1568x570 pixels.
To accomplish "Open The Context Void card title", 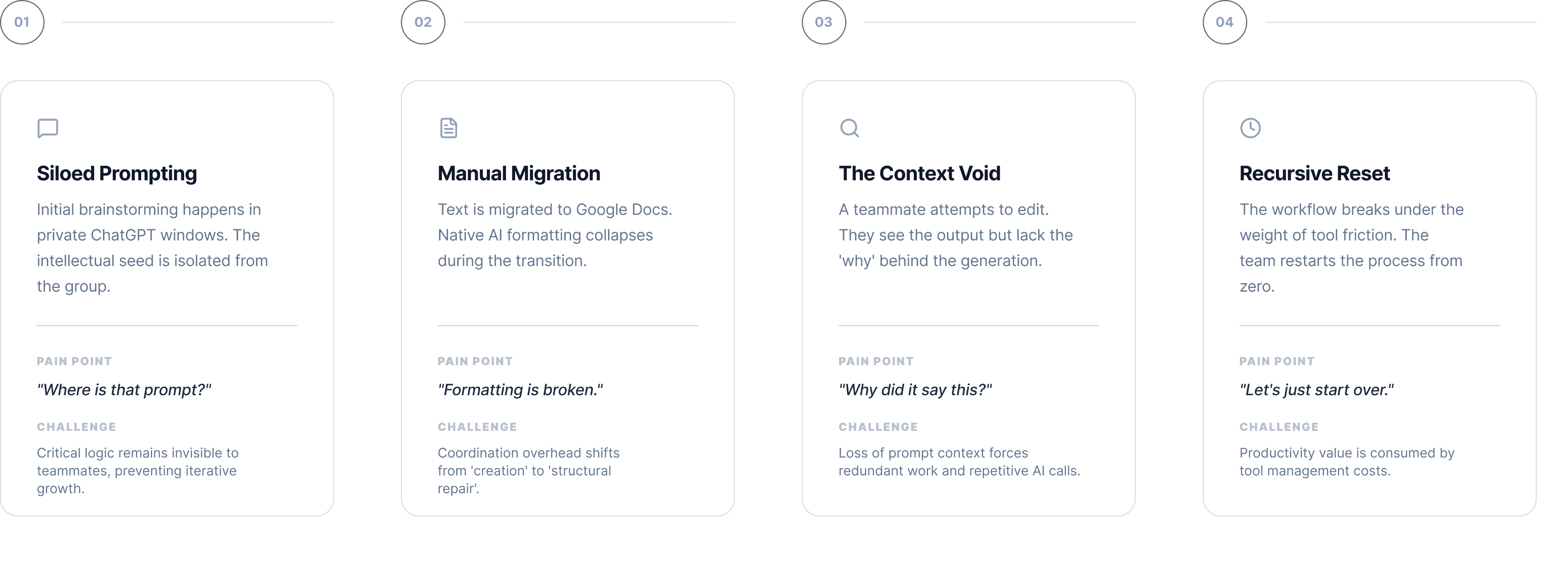I will pyautogui.click(x=919, y=173).
